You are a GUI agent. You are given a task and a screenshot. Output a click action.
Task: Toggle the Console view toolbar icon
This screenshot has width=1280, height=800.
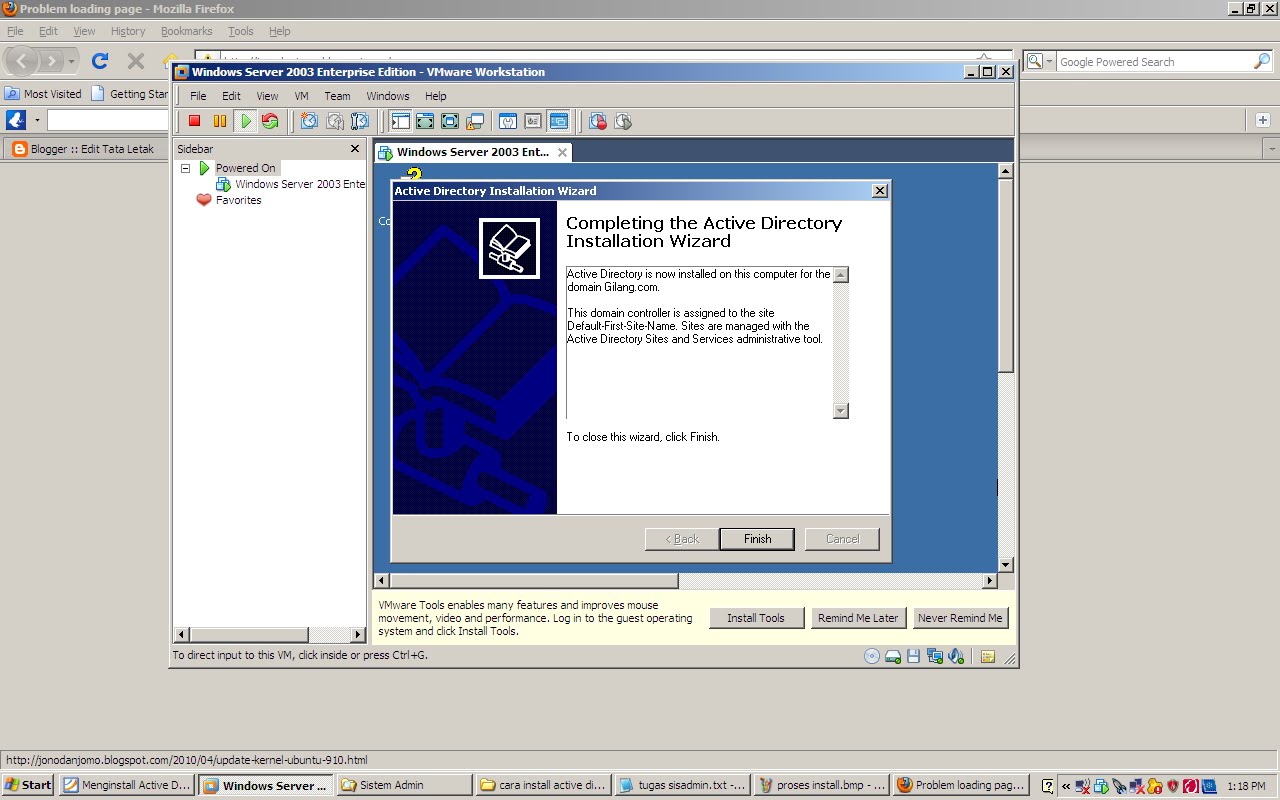[x=558, y=121]
